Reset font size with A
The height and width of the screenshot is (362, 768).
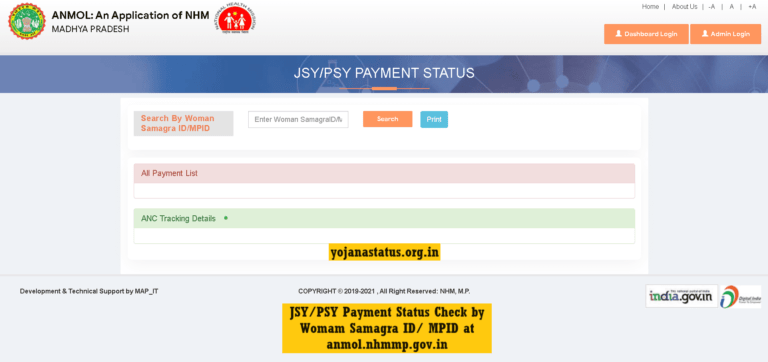click(731, 7)
